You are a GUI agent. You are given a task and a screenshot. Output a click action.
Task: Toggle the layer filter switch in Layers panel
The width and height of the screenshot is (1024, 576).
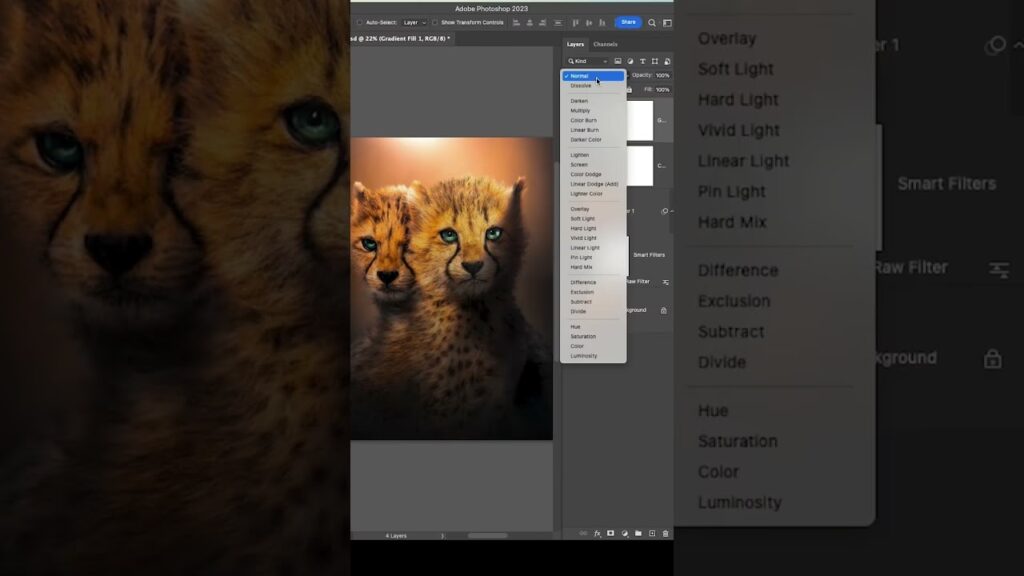(668, 61)
